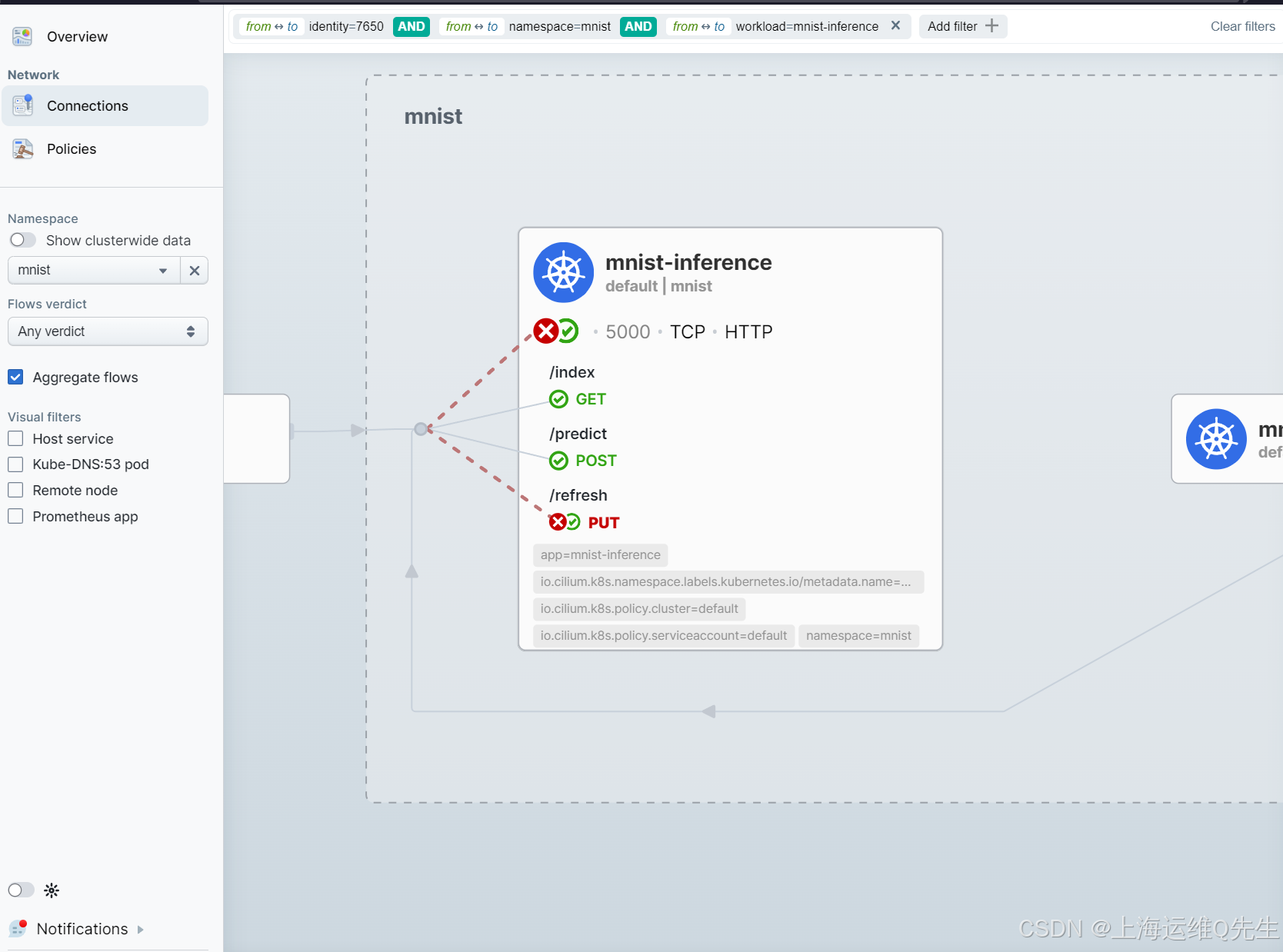The image size is (1283, 952).
Task: Click the Policies gavel icon
Action: click(x=22, y=148)
